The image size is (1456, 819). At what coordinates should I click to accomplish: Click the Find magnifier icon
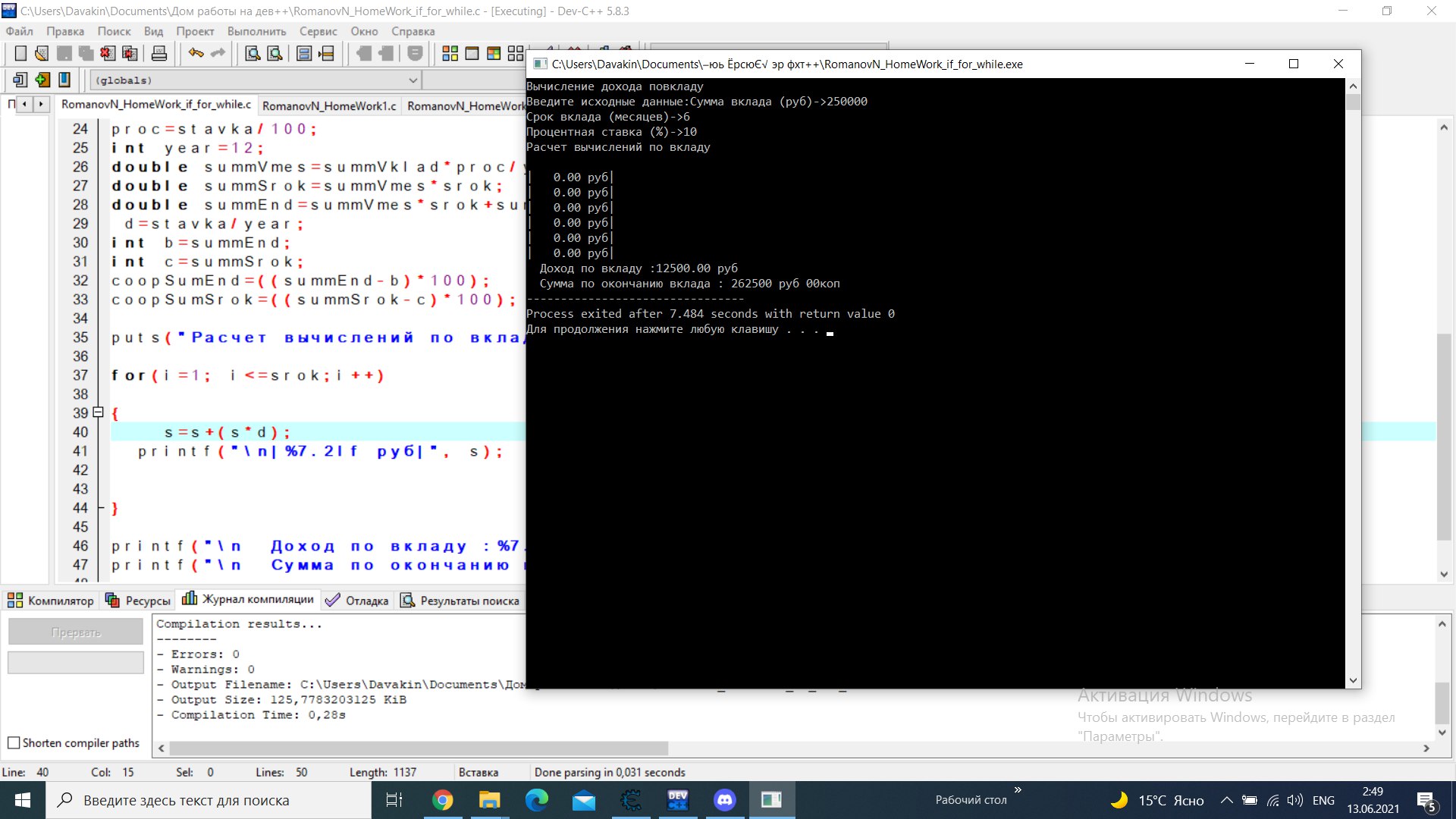pos(253,53)
